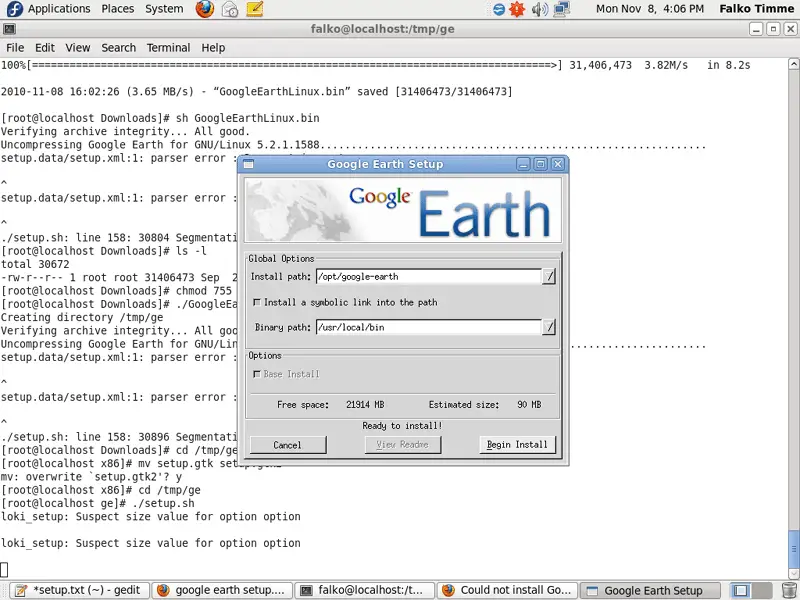Viewport: 800px width, 600px height.
Task: Open the orange alert tray icon
Action: click(x=517, y=9)
